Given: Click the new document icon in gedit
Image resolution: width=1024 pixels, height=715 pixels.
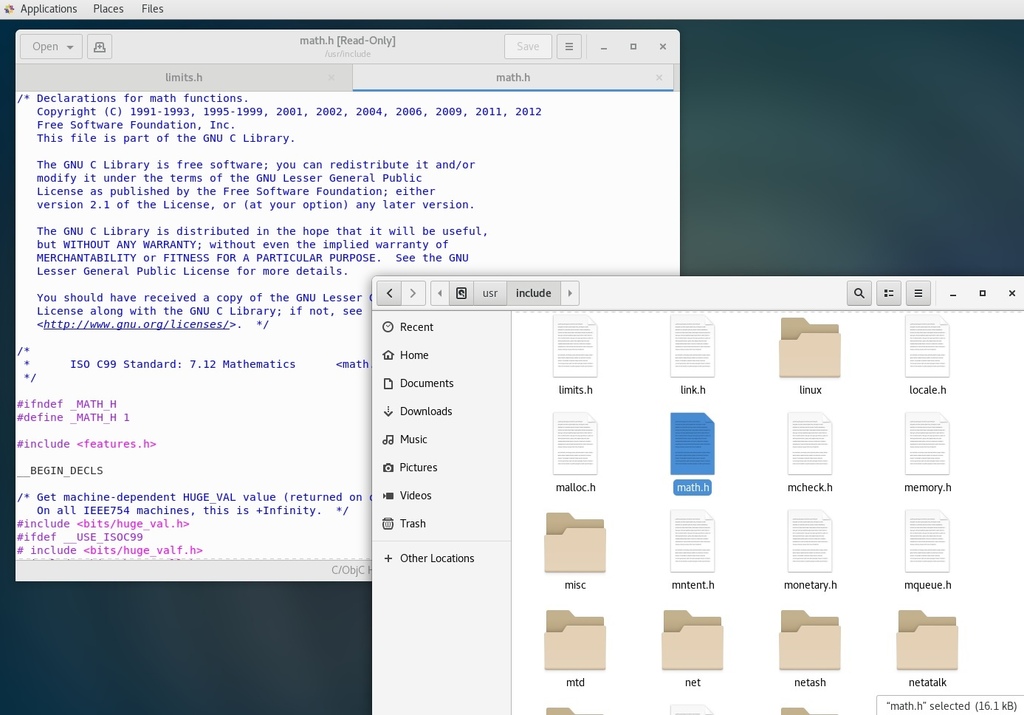Looking at the screenshot, I should 99,46.
